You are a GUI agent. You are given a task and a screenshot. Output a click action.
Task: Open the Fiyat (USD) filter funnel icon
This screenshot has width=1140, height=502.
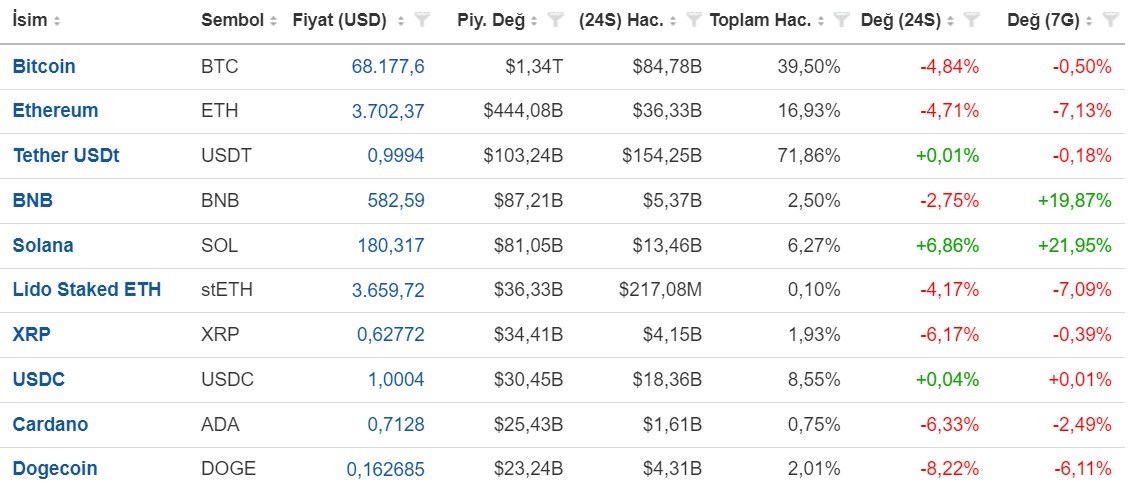pyautogui.click(x=422, y=20)
